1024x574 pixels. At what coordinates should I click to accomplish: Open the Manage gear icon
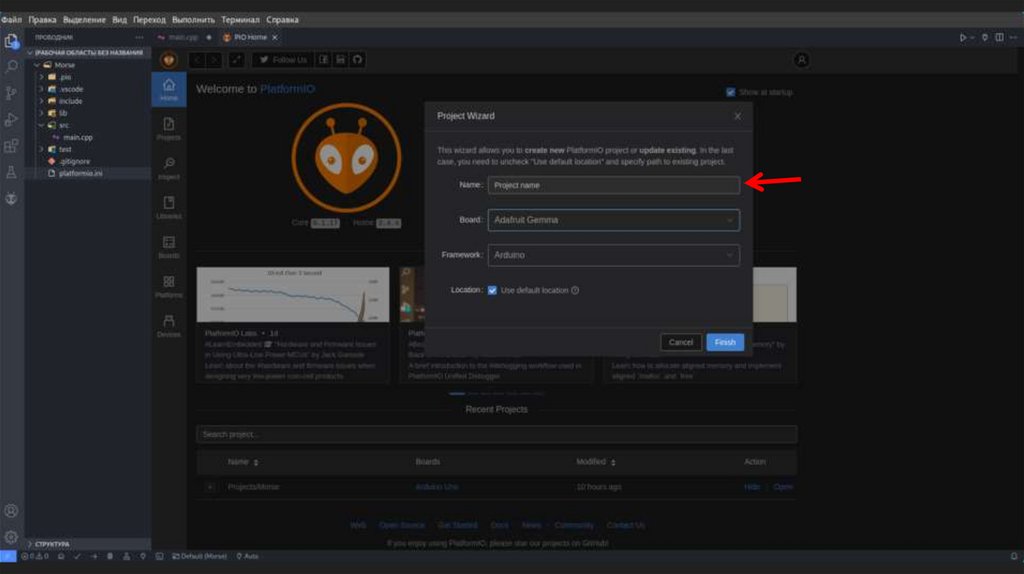point(12,537)
